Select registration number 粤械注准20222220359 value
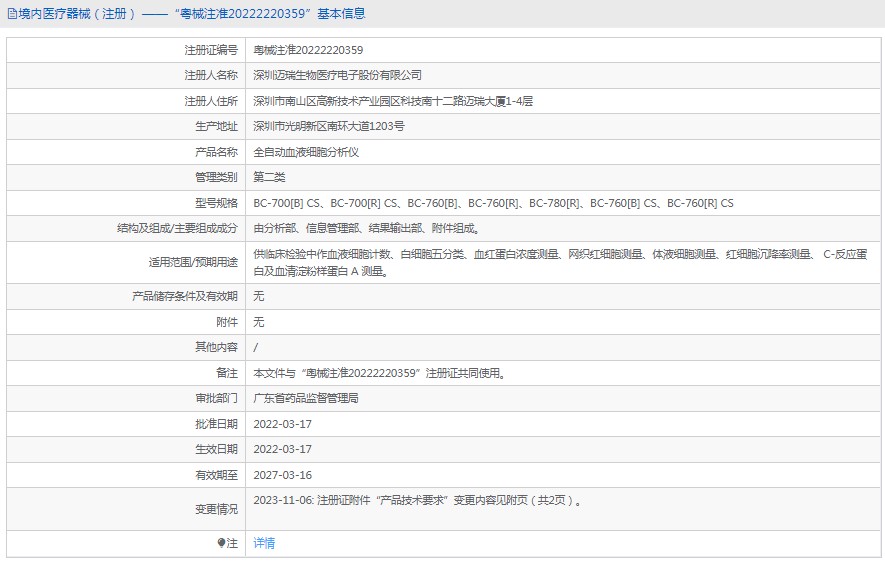Image resolution: width=885 pixels, height=564 pixels. tap(308, 50)
